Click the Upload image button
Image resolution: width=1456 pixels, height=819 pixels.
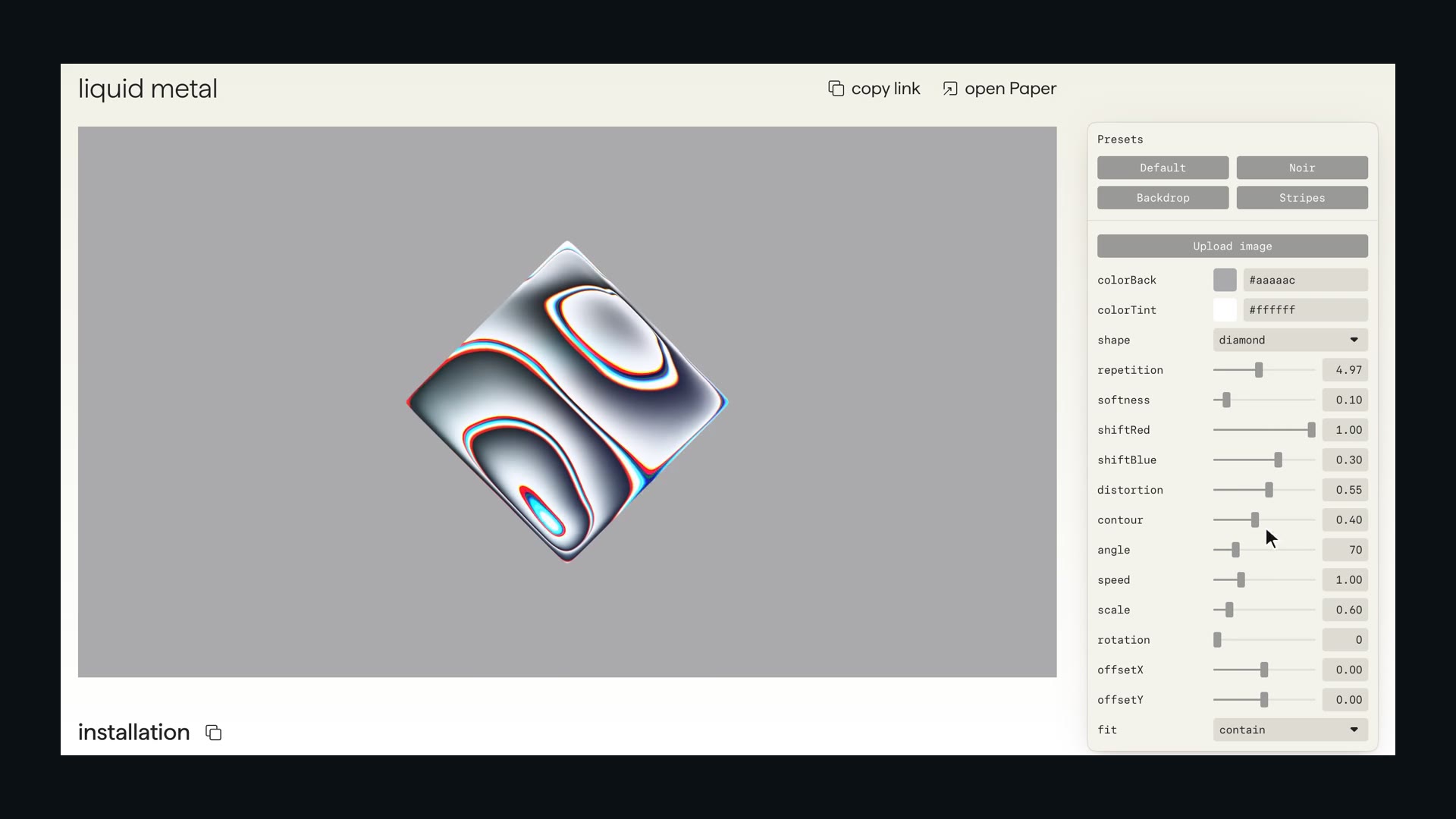click(1232, 246)
